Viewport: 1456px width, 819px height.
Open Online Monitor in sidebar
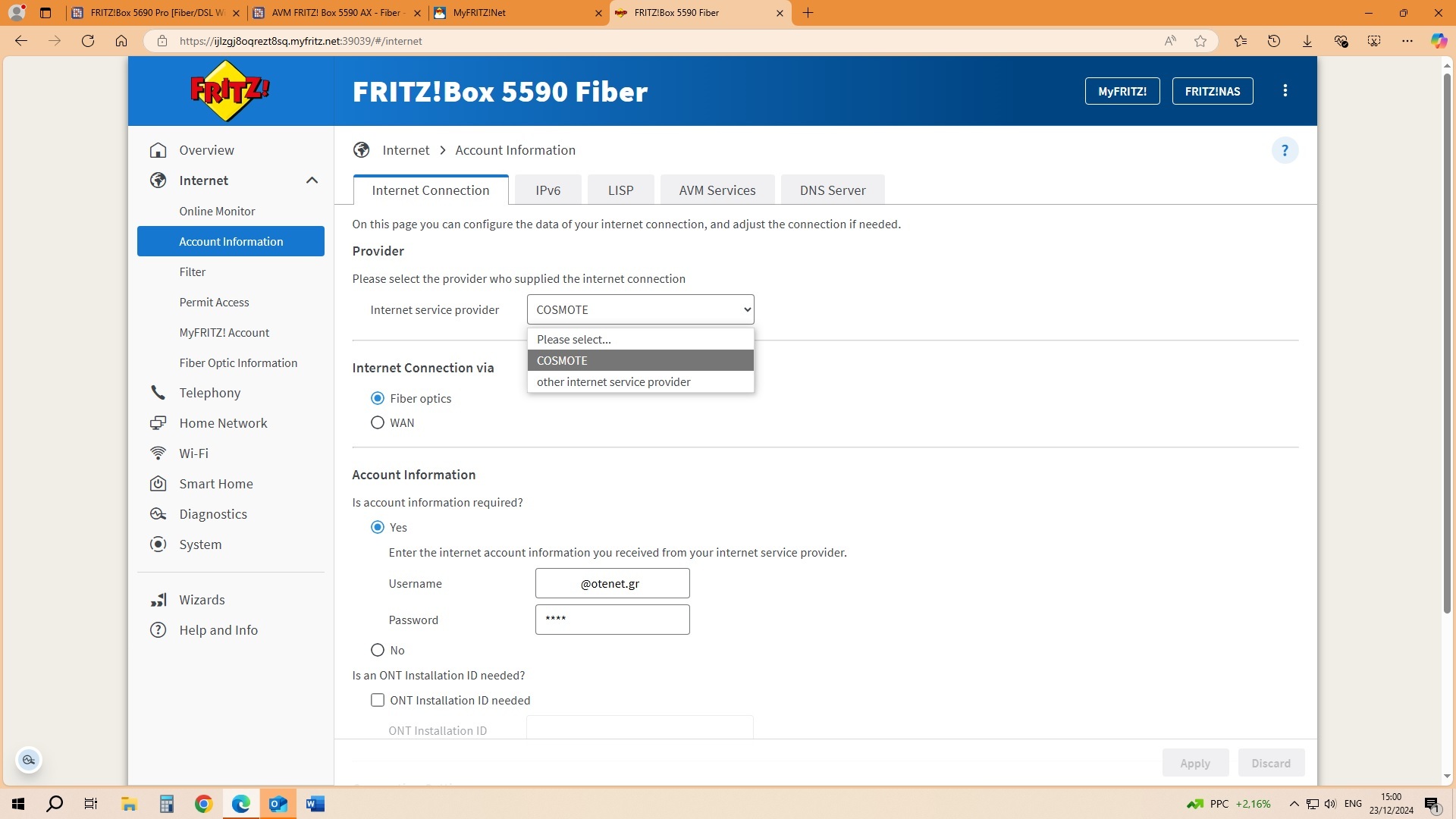click(231, 211)
